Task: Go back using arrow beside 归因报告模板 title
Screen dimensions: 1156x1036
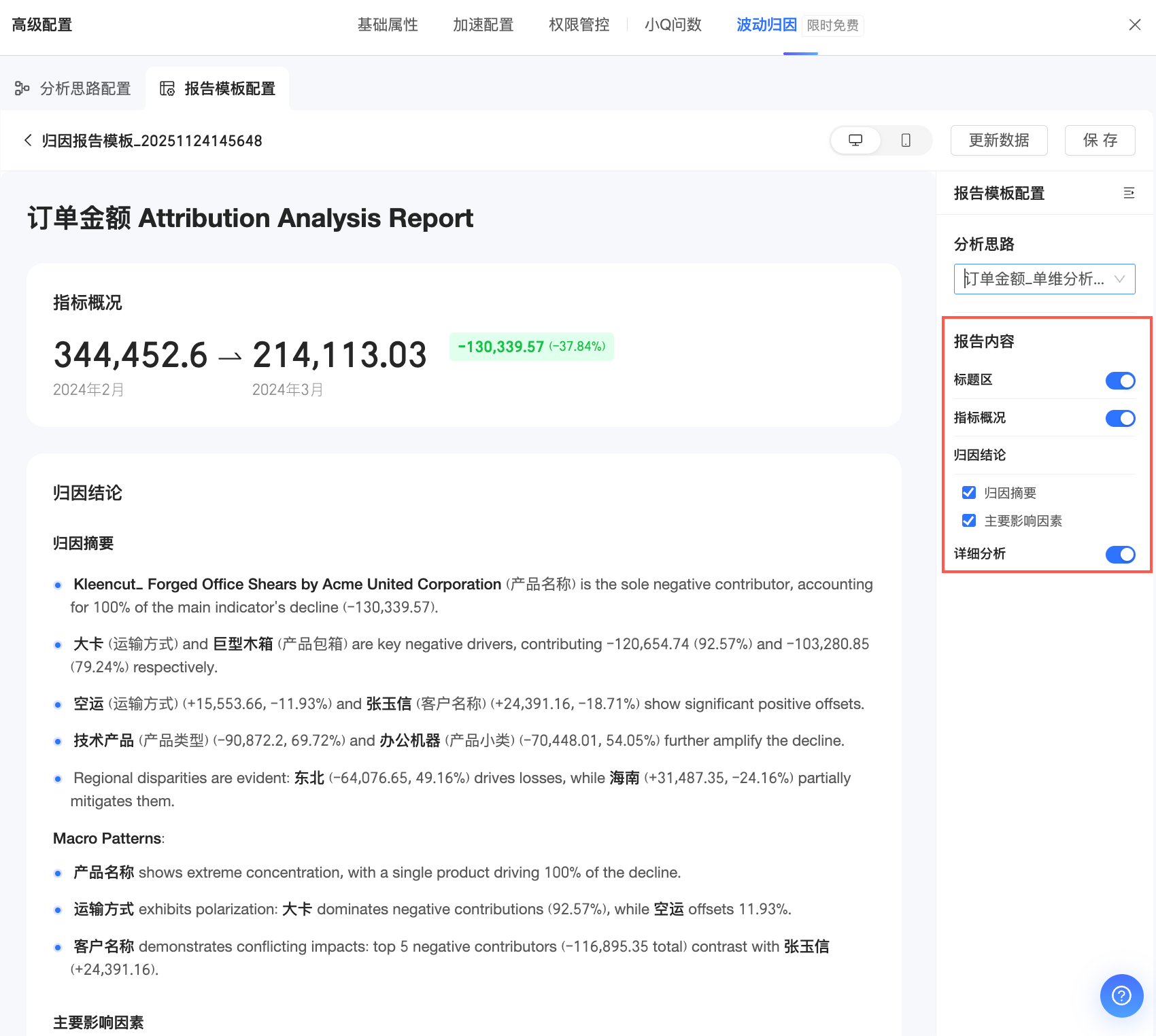Action: pos(28,140)
